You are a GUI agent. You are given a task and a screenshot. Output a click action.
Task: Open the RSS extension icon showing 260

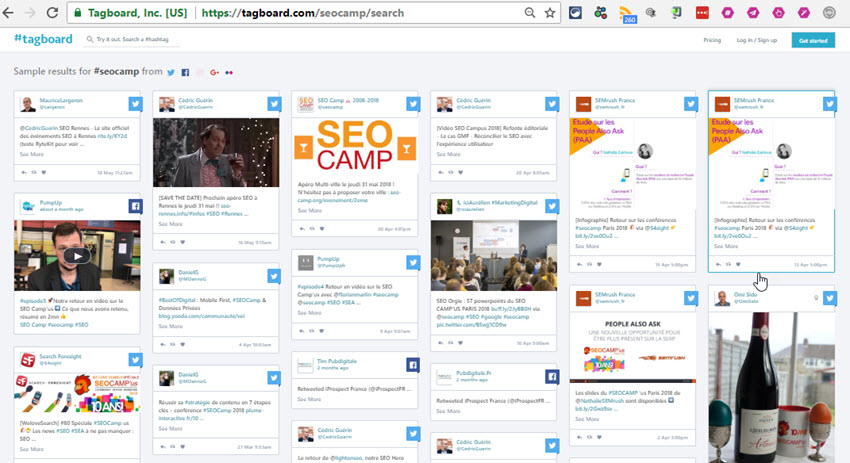pos(627,14)
